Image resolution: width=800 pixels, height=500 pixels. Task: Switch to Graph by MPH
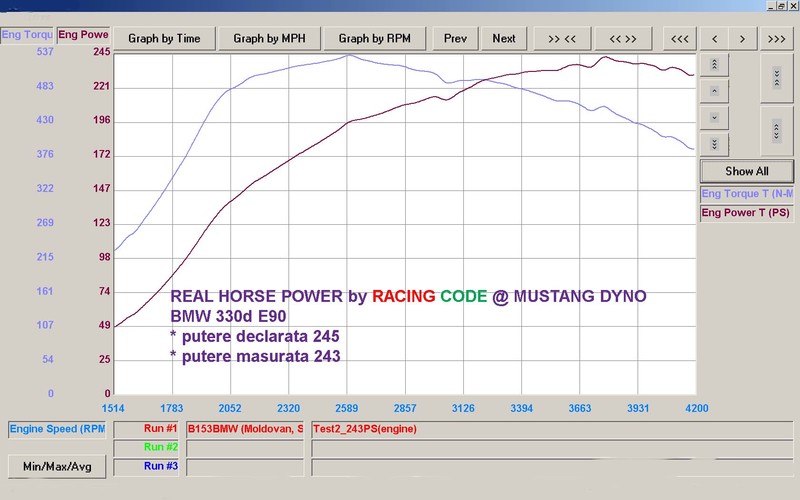point(269,39)
